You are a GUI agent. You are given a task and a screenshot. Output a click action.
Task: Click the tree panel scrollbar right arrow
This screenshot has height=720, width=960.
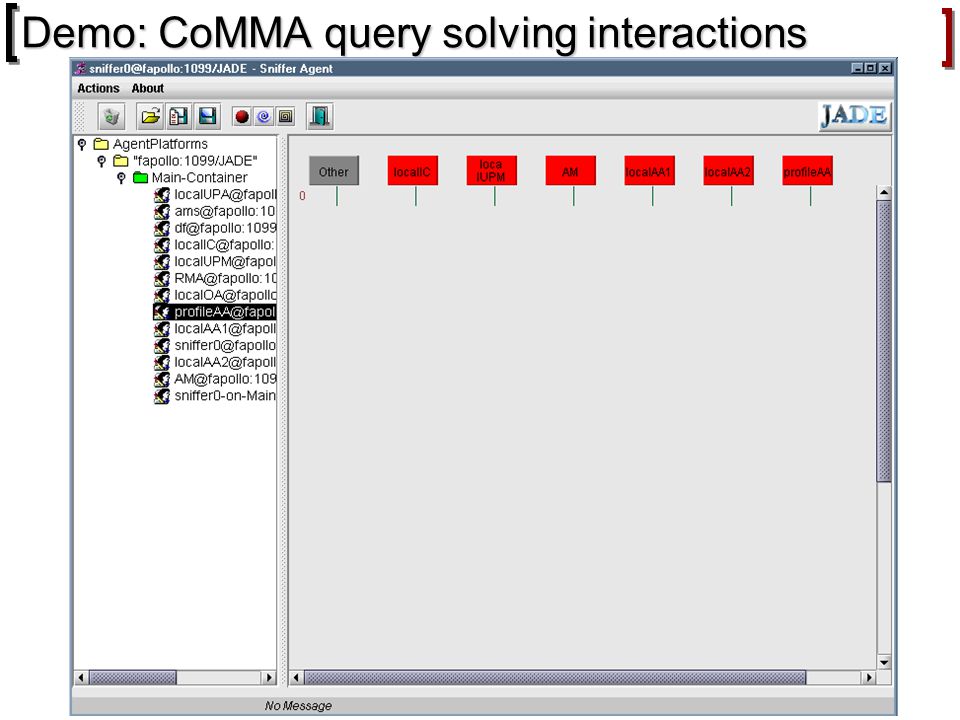click(268, 677)
